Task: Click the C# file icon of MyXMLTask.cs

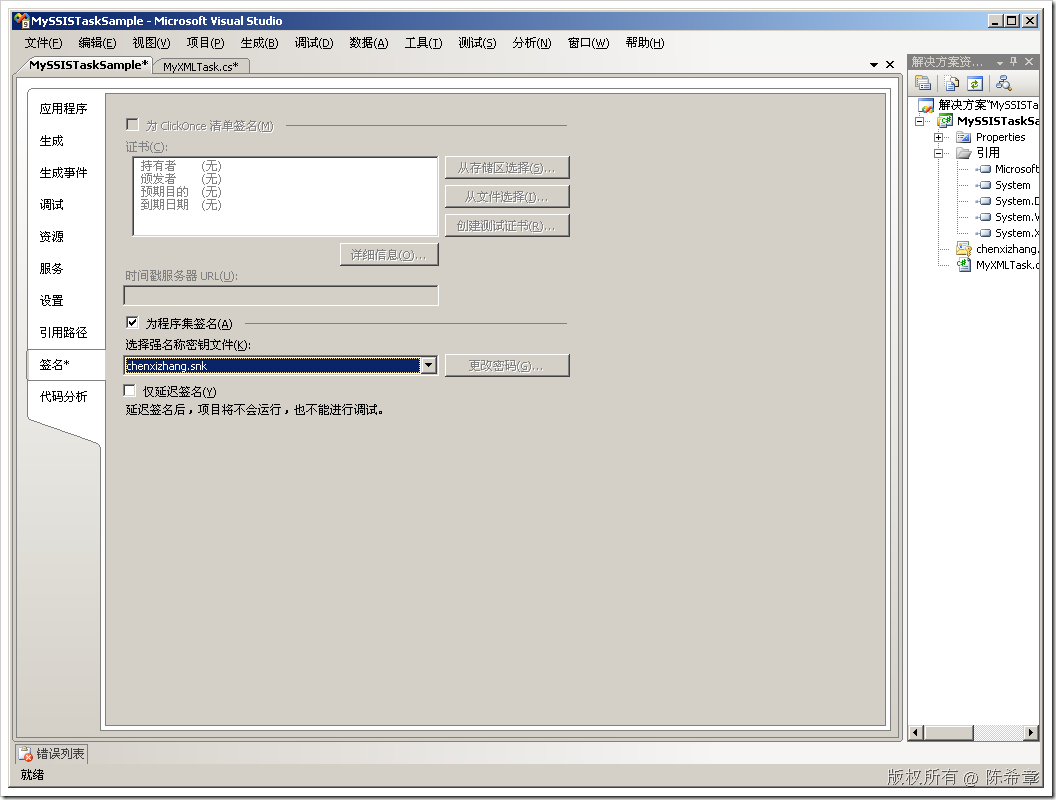Action: [964, 265]
